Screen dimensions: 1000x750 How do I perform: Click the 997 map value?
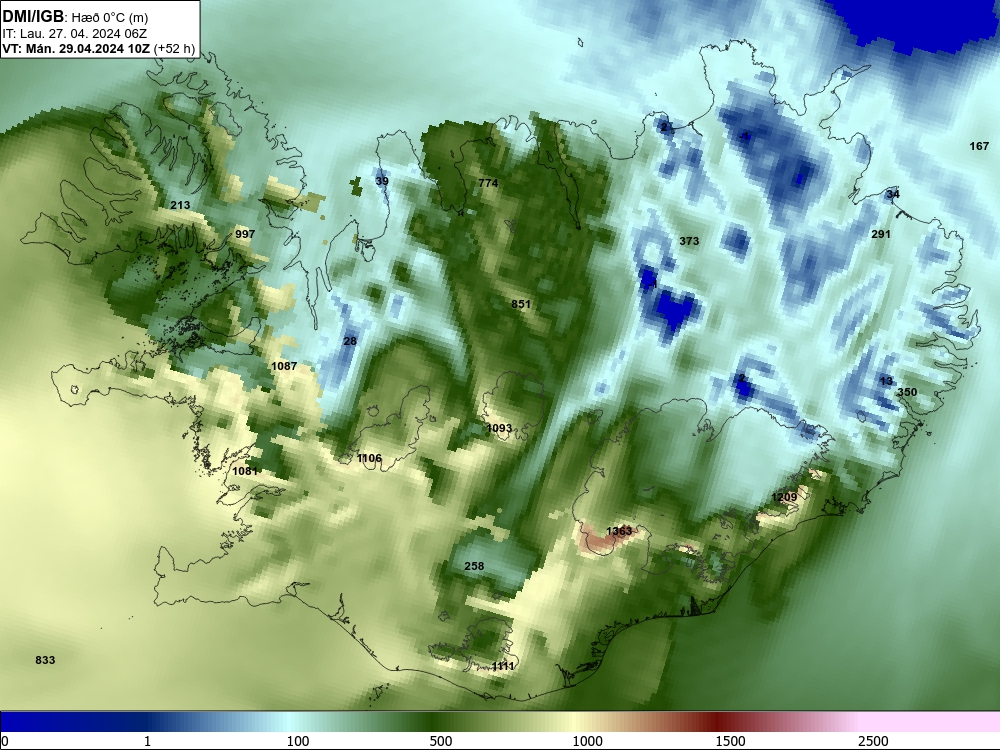pos(245,234)
